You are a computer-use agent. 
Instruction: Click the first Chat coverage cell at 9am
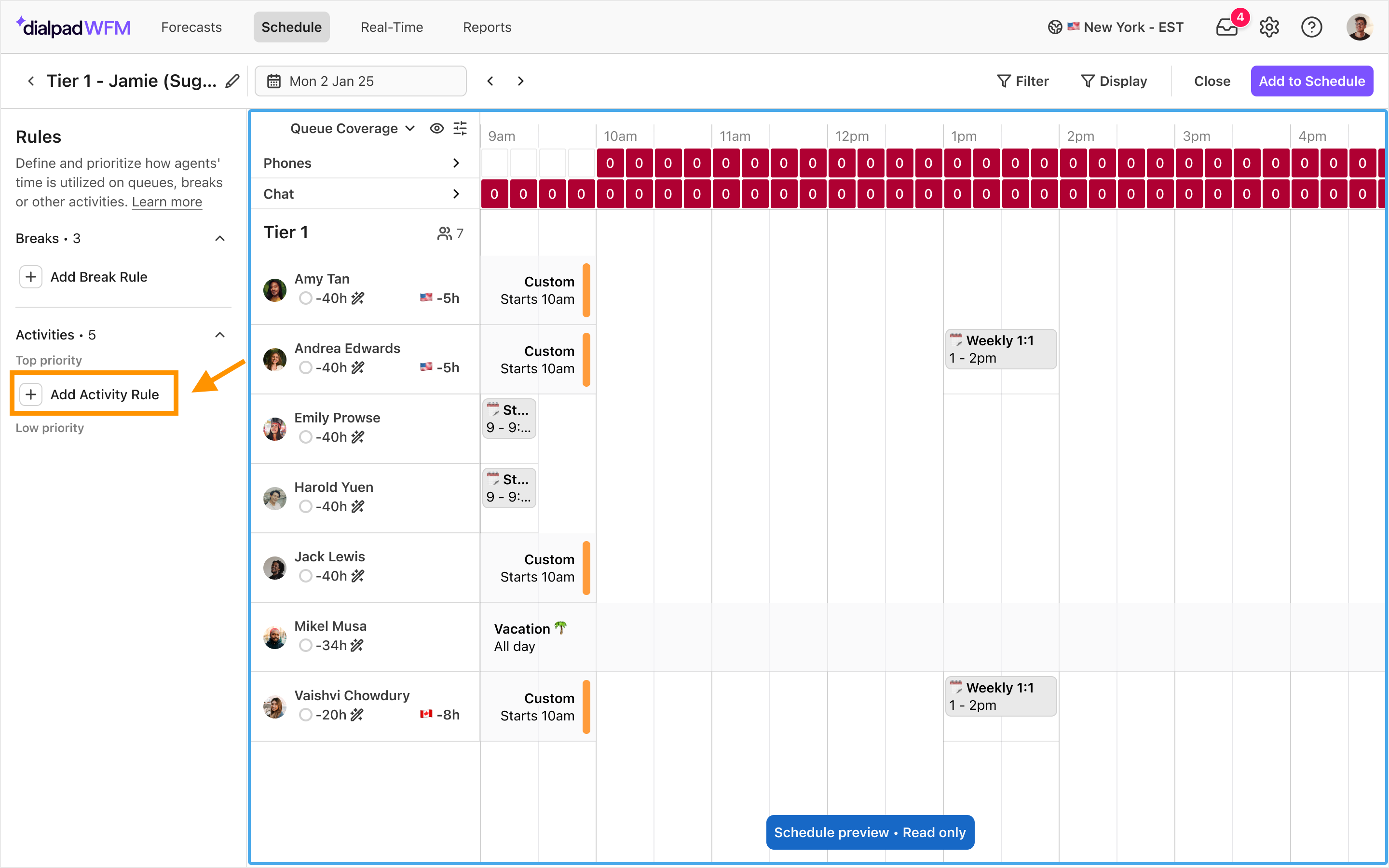(494, 194)
